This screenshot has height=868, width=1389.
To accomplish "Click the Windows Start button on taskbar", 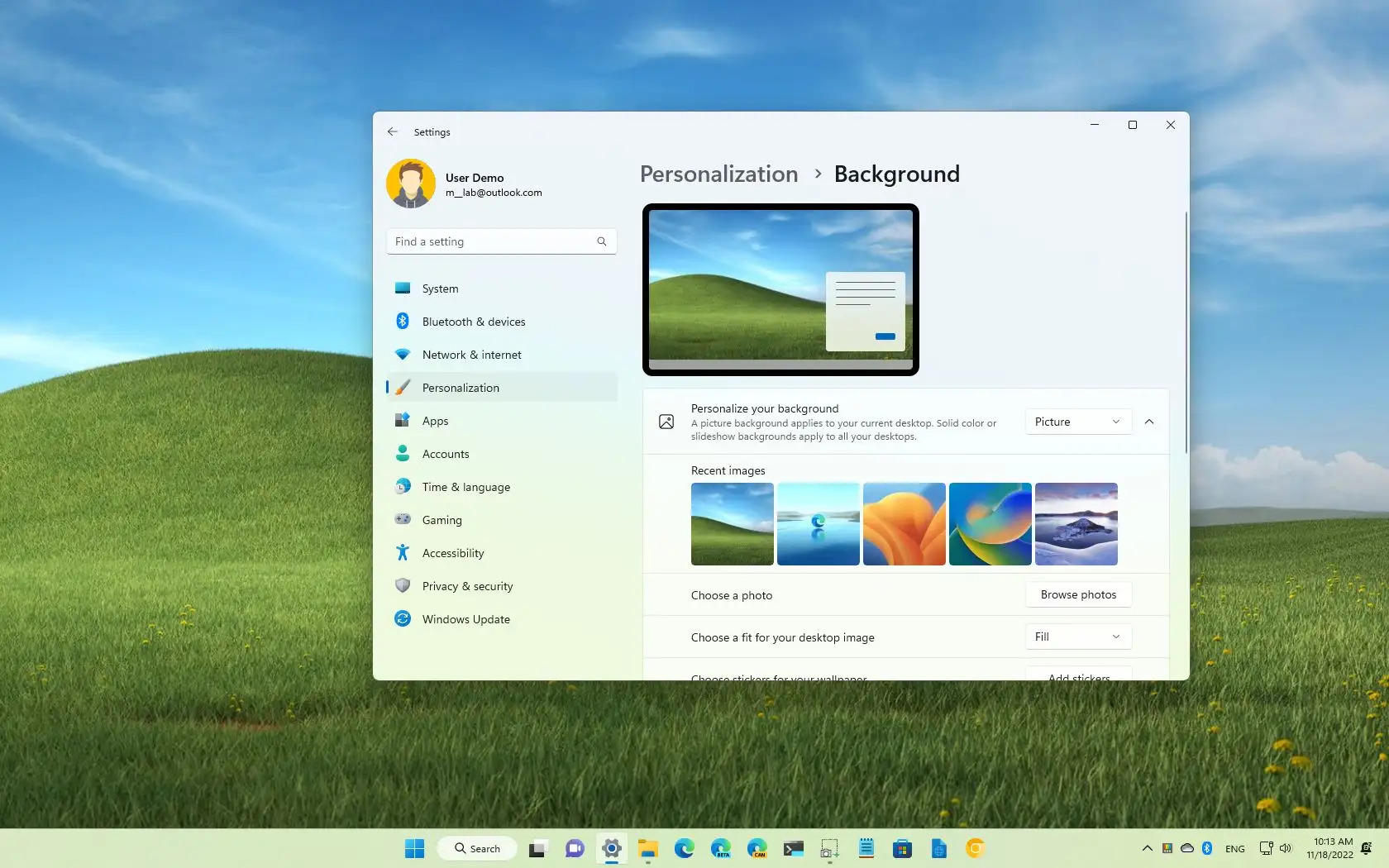I will coord(414,848).
